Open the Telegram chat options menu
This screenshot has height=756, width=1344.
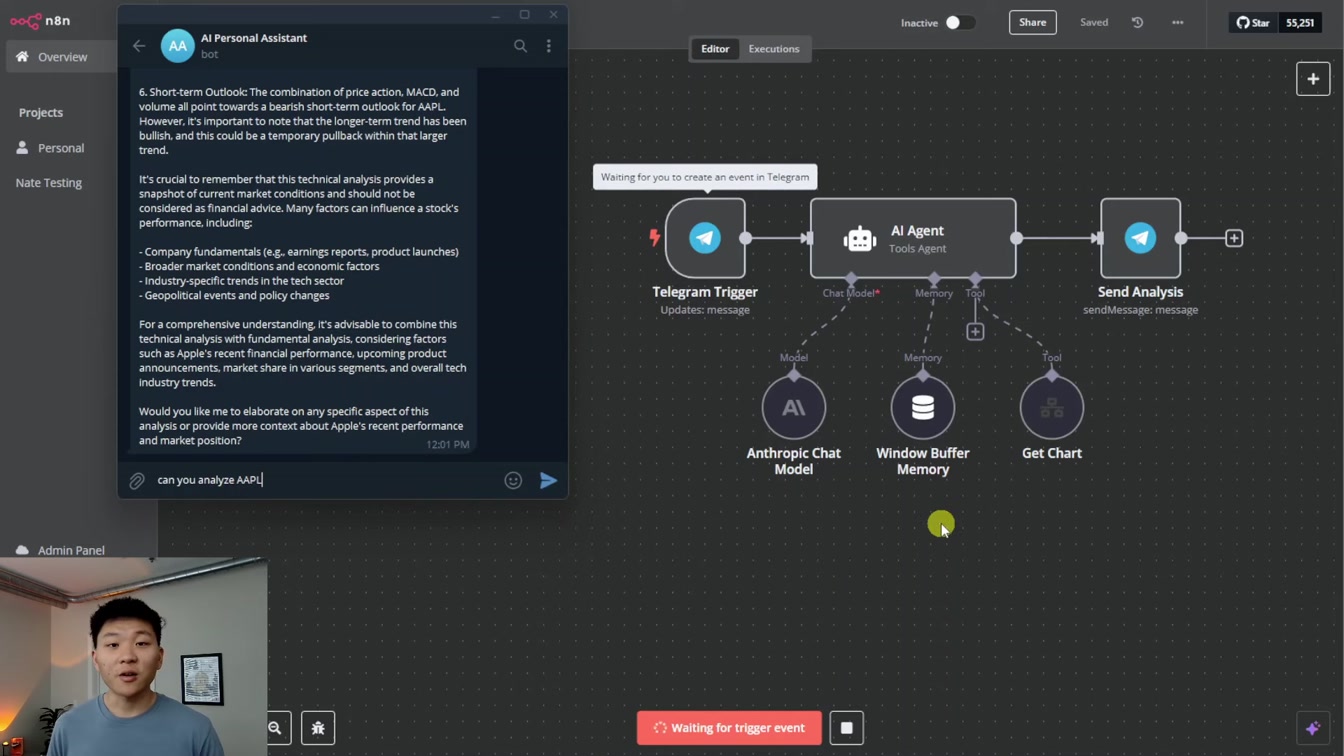[x=548, y=46]
